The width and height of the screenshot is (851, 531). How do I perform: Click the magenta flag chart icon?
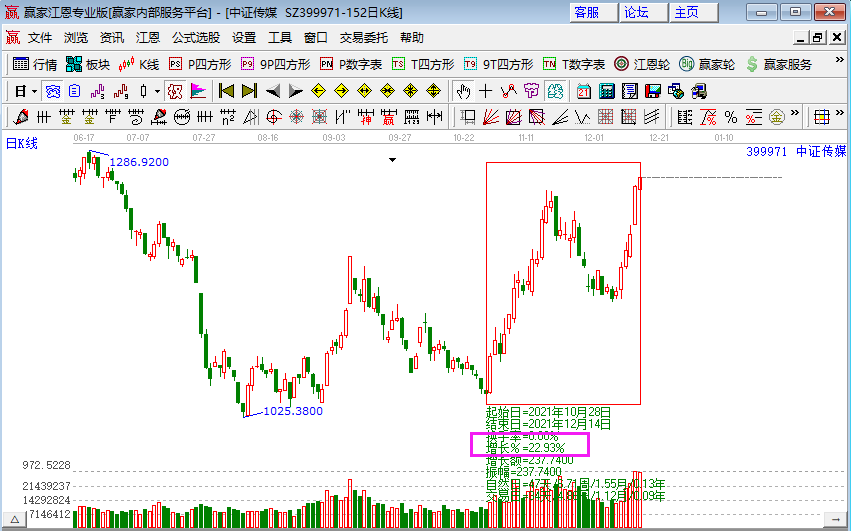click(198, 91)
